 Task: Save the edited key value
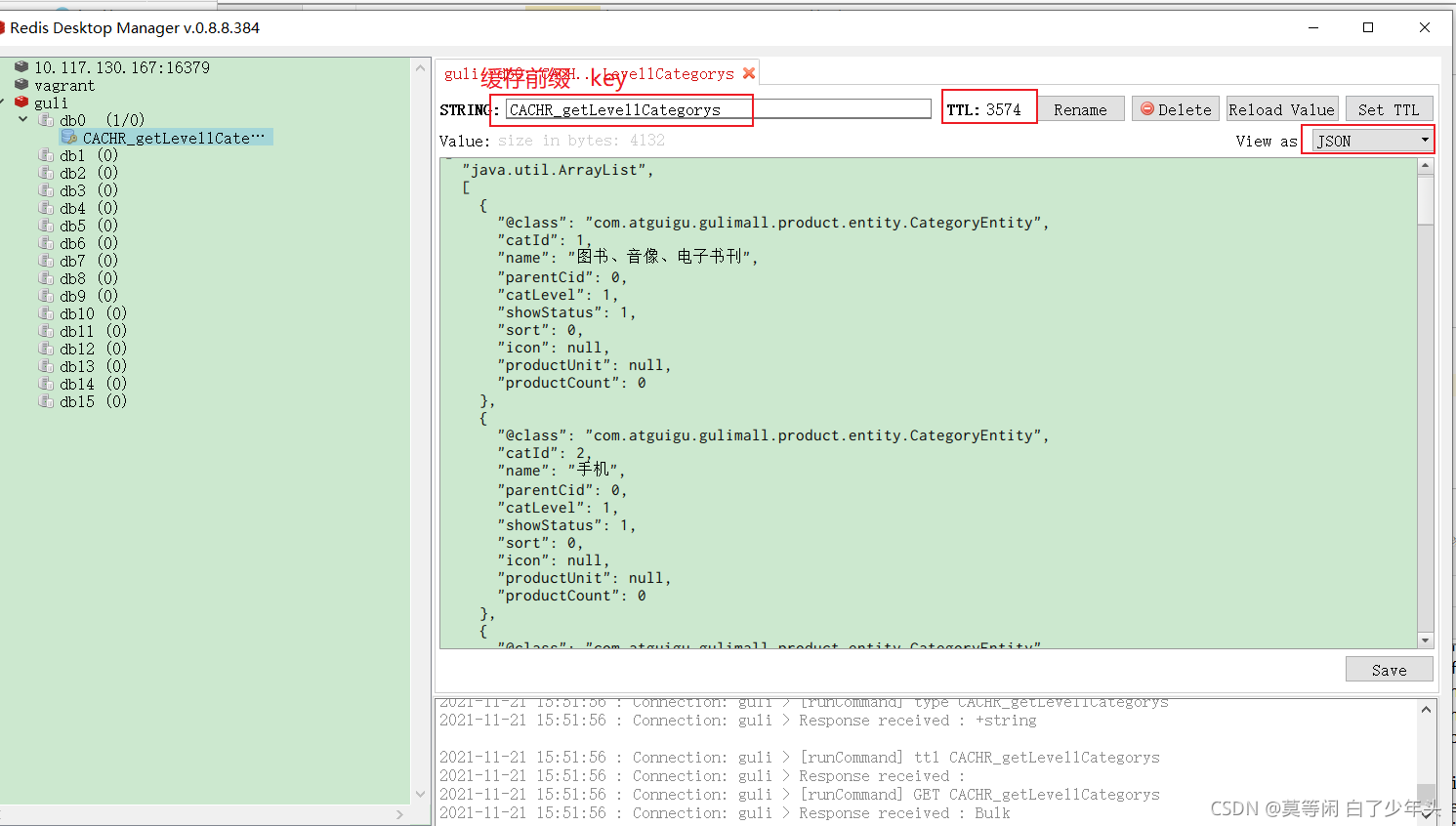click(1389, 670)
